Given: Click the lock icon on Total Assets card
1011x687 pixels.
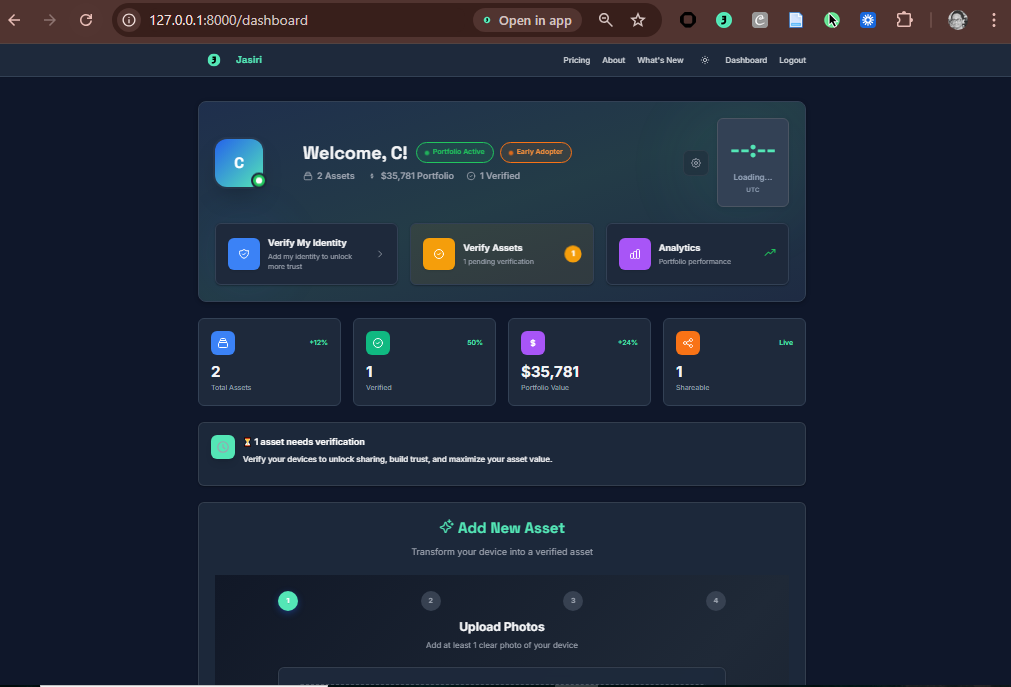Looking at the screenshot, I should coord(222,342).
